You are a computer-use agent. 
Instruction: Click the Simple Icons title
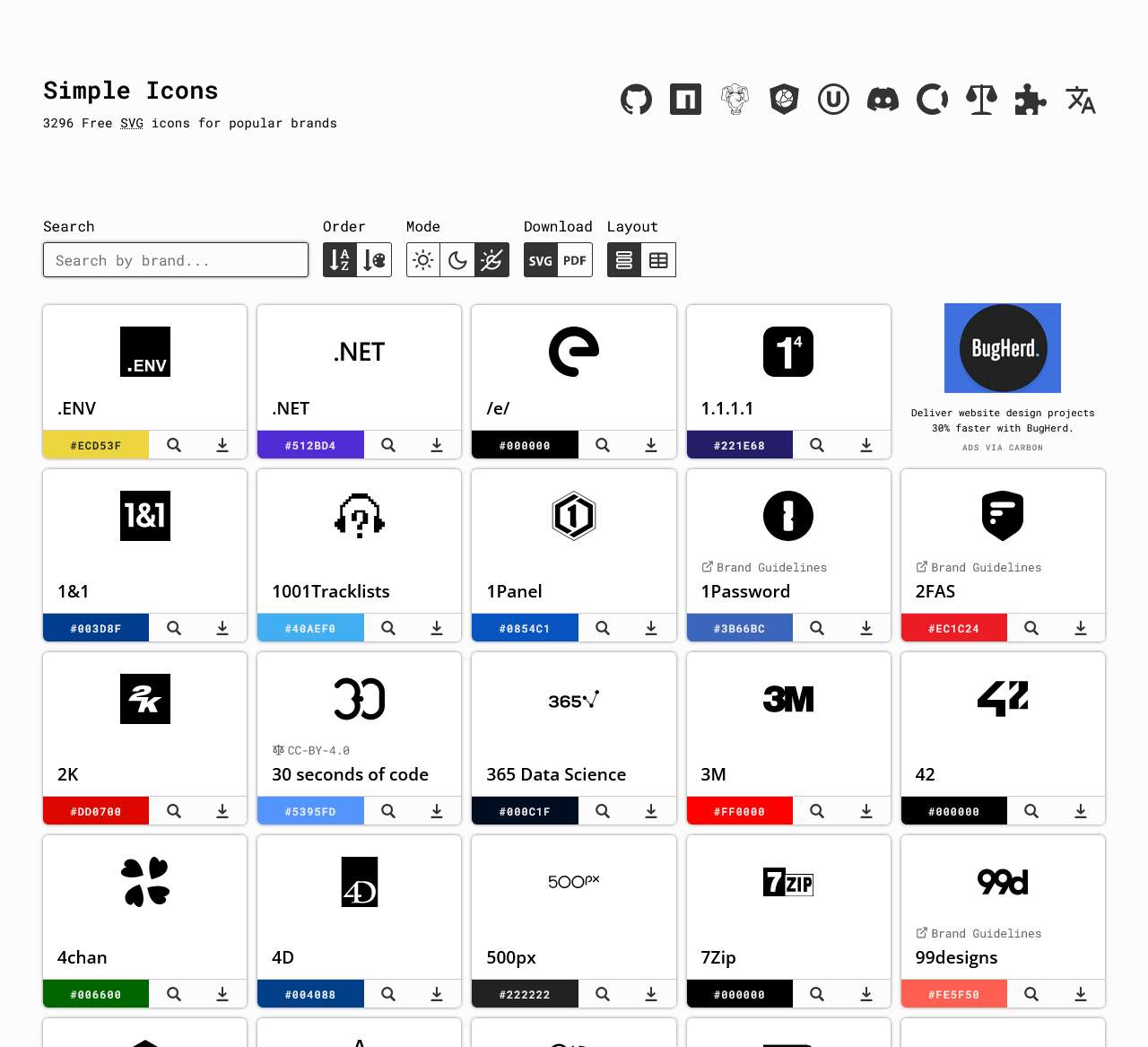pyautogui.click(x=131, y=91)
